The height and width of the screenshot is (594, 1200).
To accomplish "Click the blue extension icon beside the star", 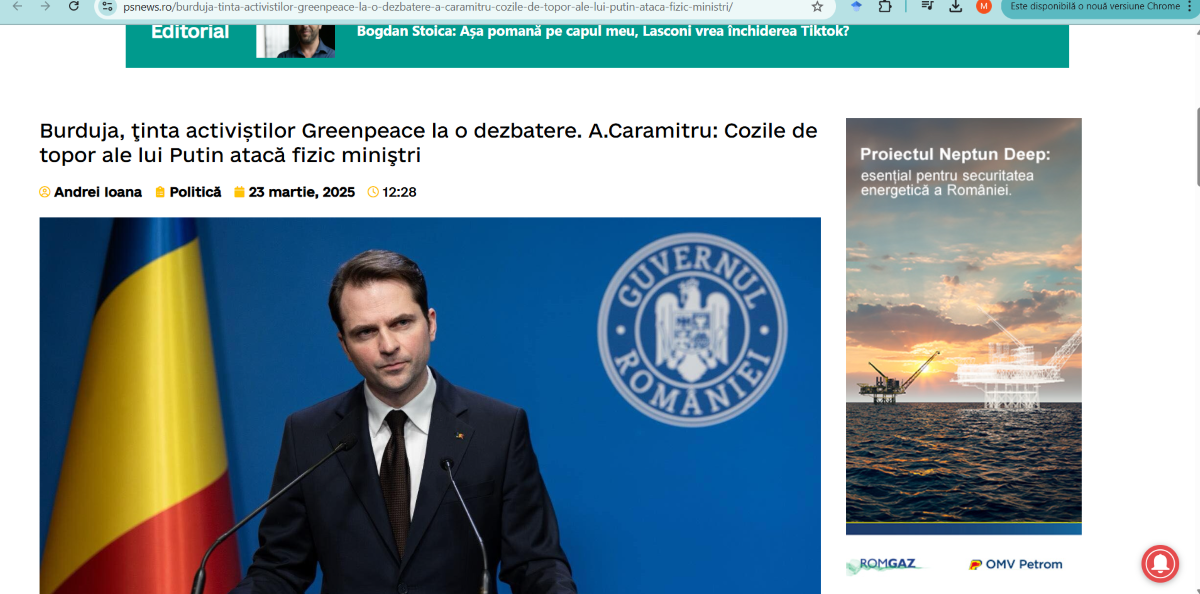I will tap(855, 6).
